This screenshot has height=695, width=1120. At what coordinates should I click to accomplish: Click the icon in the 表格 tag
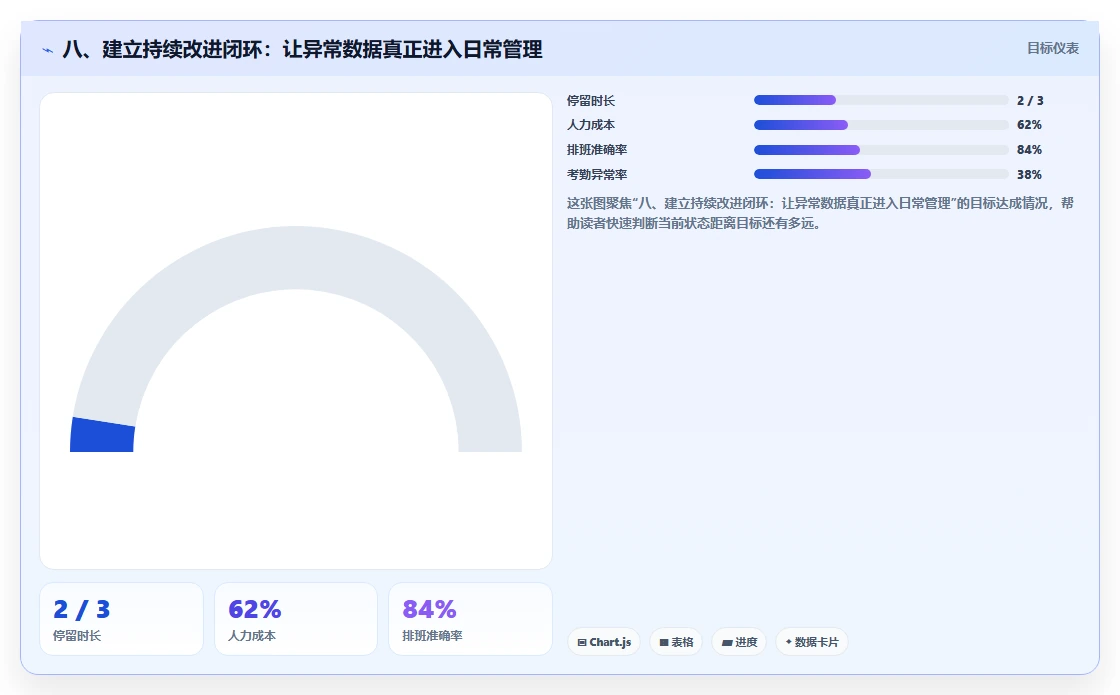[664, 643]
